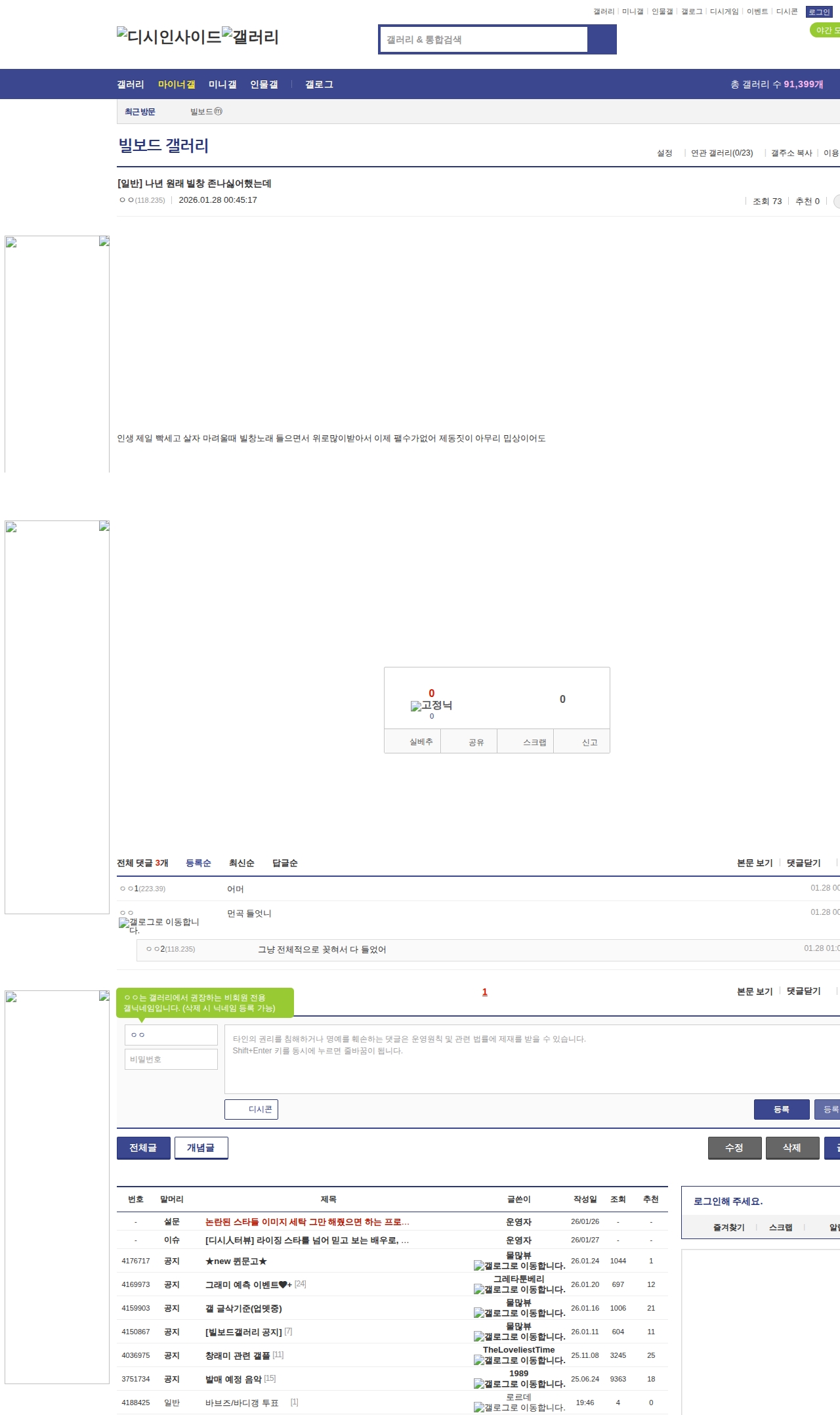840x1415 pixels.
Task: Click the 갤러리 logo next to 디시인사이드
Action: coord(250,36)
